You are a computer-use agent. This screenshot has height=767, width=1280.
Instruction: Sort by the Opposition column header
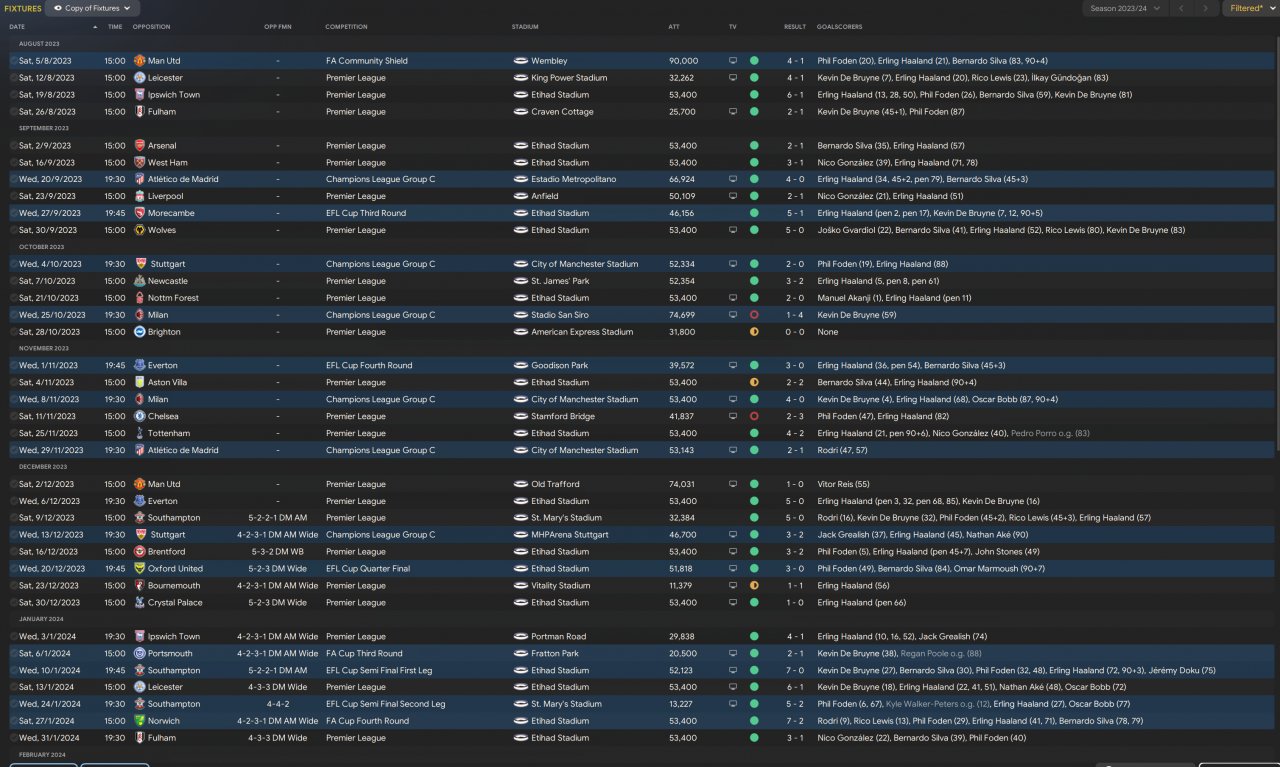pyautogui.click(x=151, y=27)
